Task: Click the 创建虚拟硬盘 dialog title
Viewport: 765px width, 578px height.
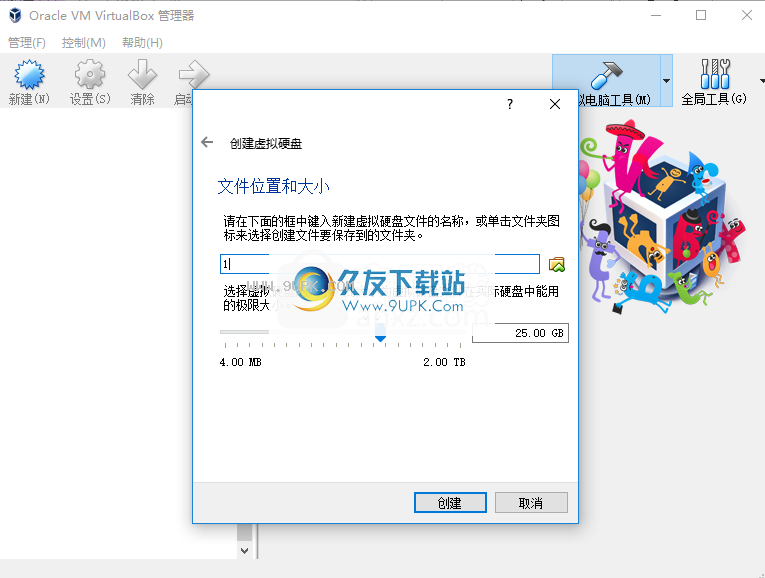Action: point(266,143)
